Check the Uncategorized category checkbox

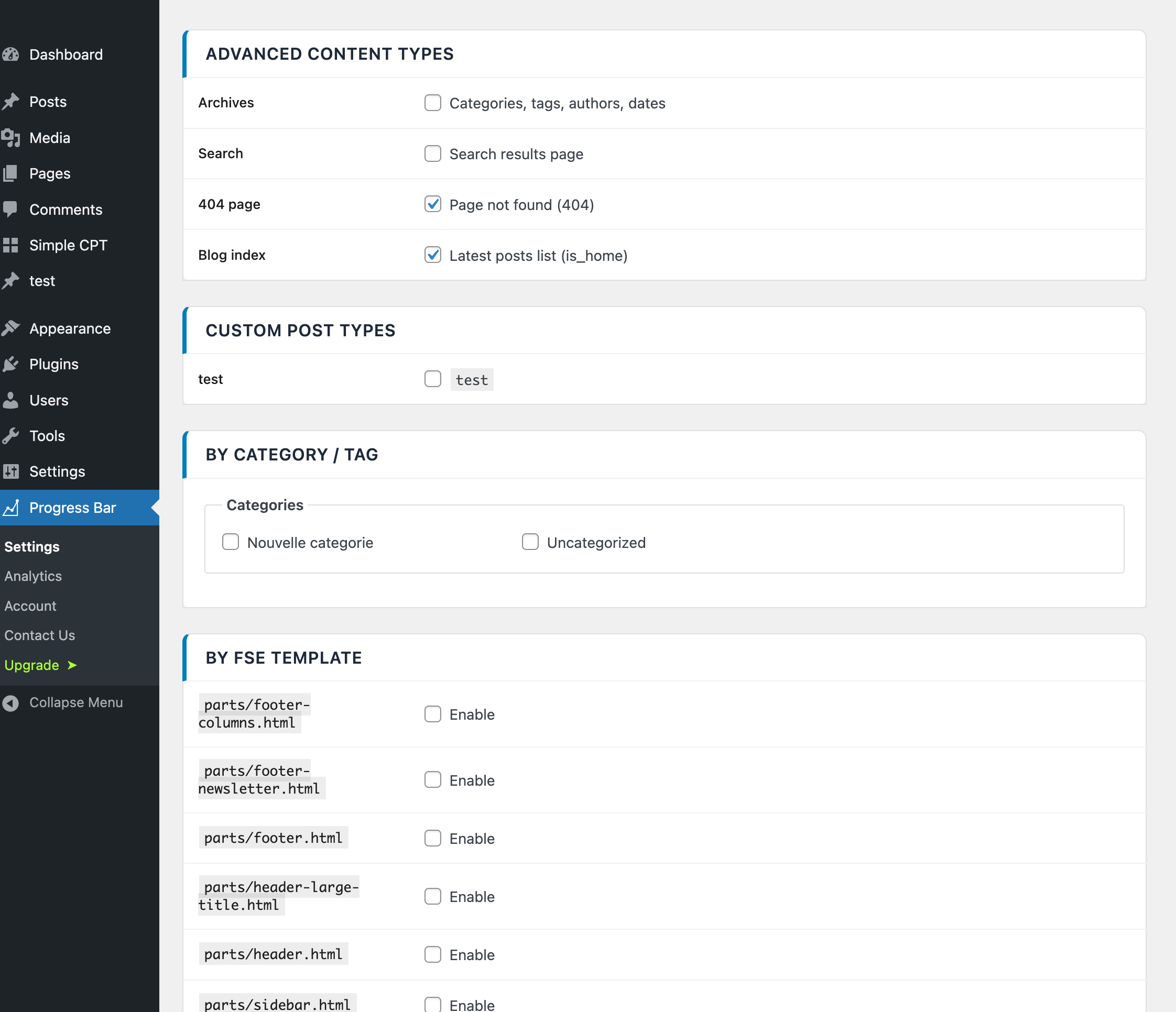point(530,542)
